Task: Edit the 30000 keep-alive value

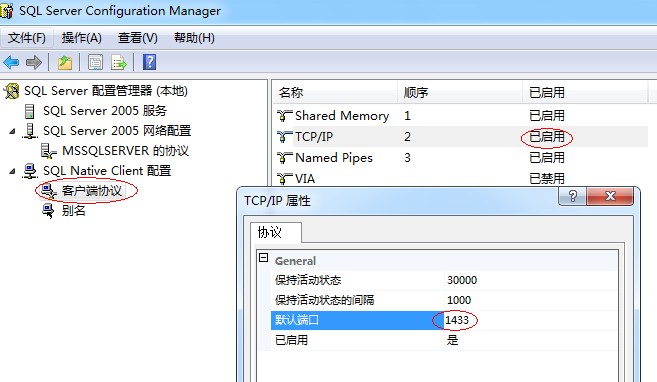Action: click(x=462, y=280)
